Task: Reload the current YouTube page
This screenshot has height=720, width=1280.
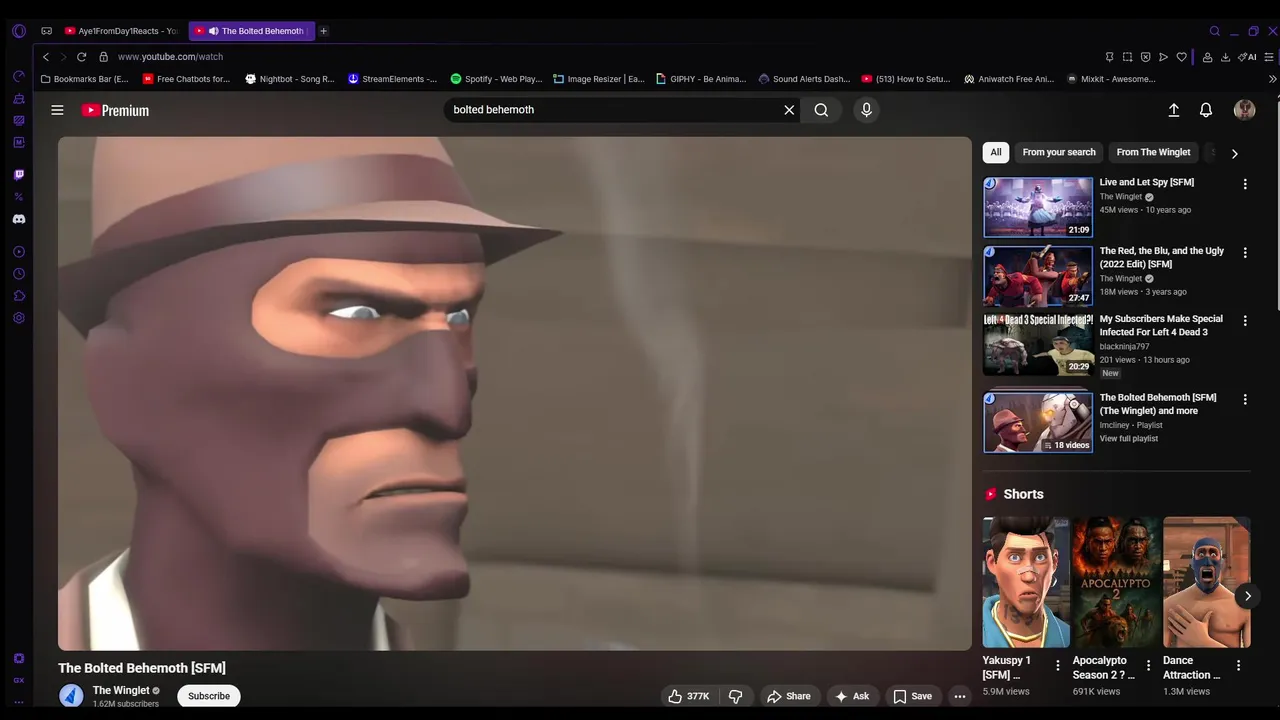Action: click(82, 57)
